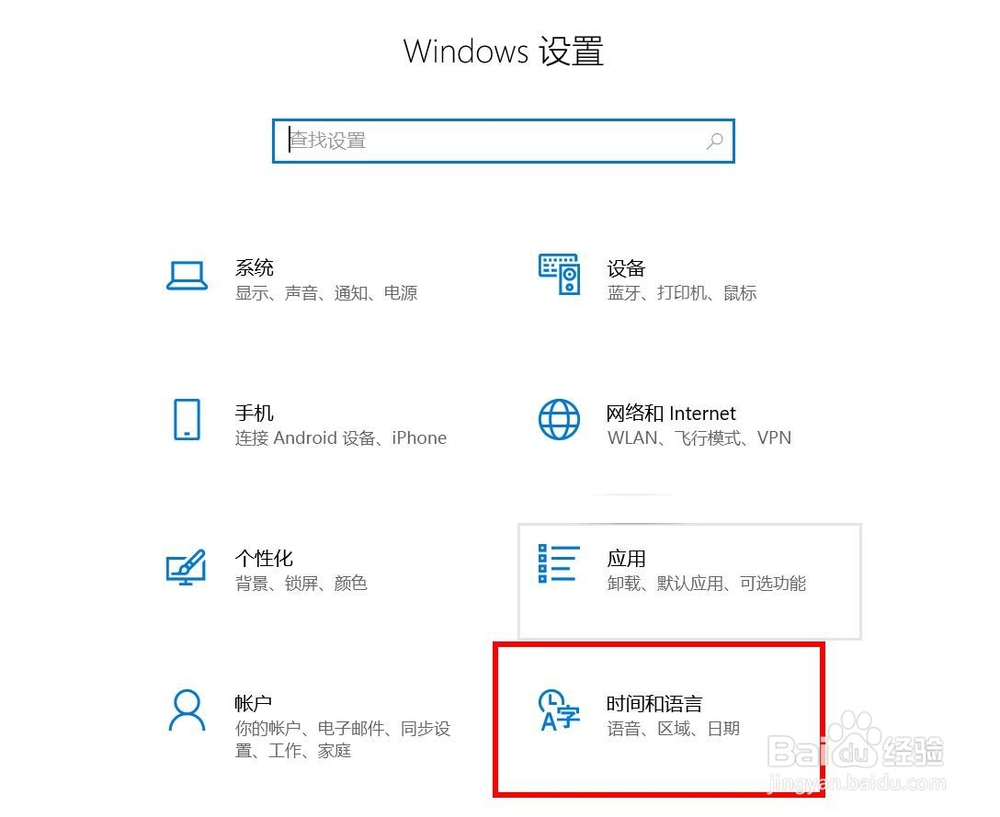This screenshot has height=817, width=1000.
Task: Click the 蓝牙、打印机、鼠标 description text
Action: click(x=682, y=293)
